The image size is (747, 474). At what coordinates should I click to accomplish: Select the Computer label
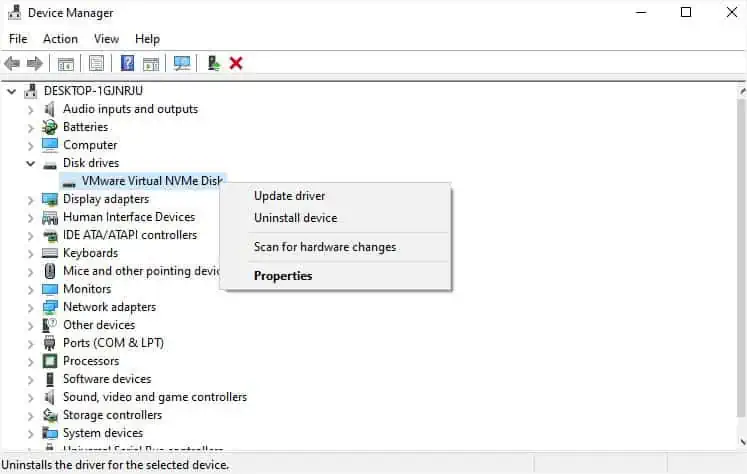coord(90,145)
